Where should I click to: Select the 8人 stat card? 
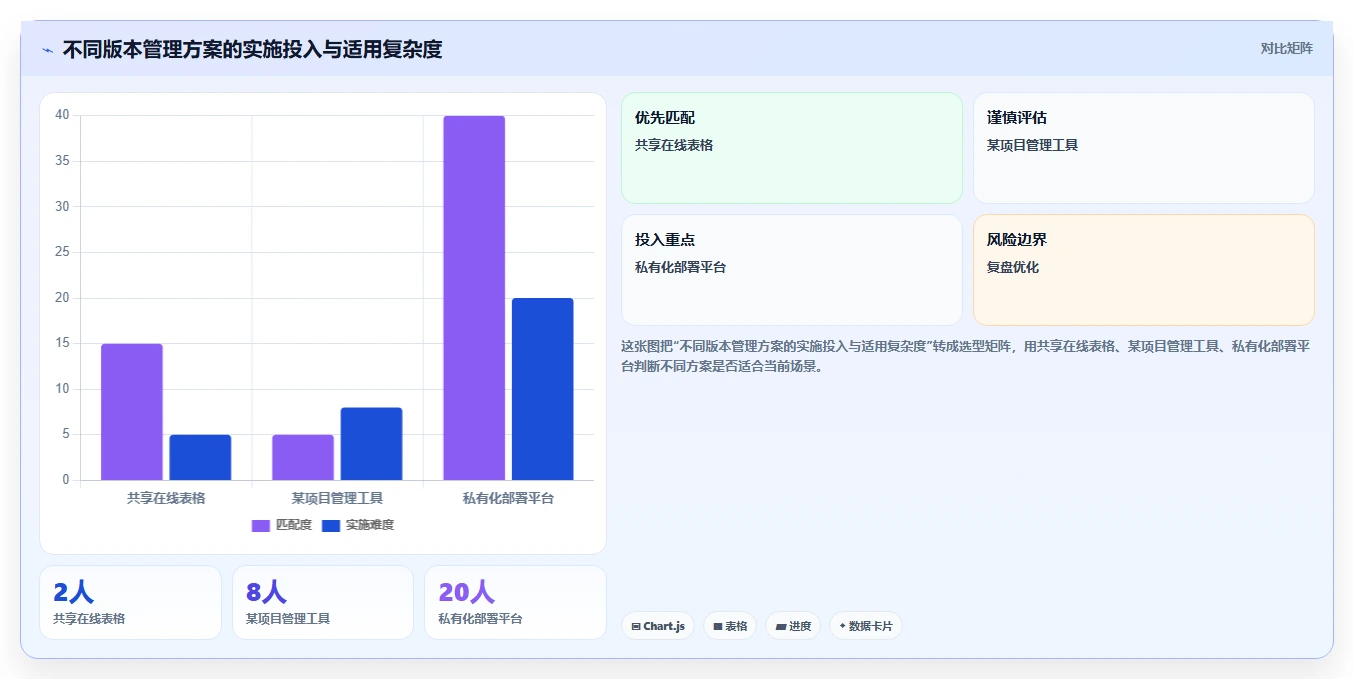click(323, 603)
